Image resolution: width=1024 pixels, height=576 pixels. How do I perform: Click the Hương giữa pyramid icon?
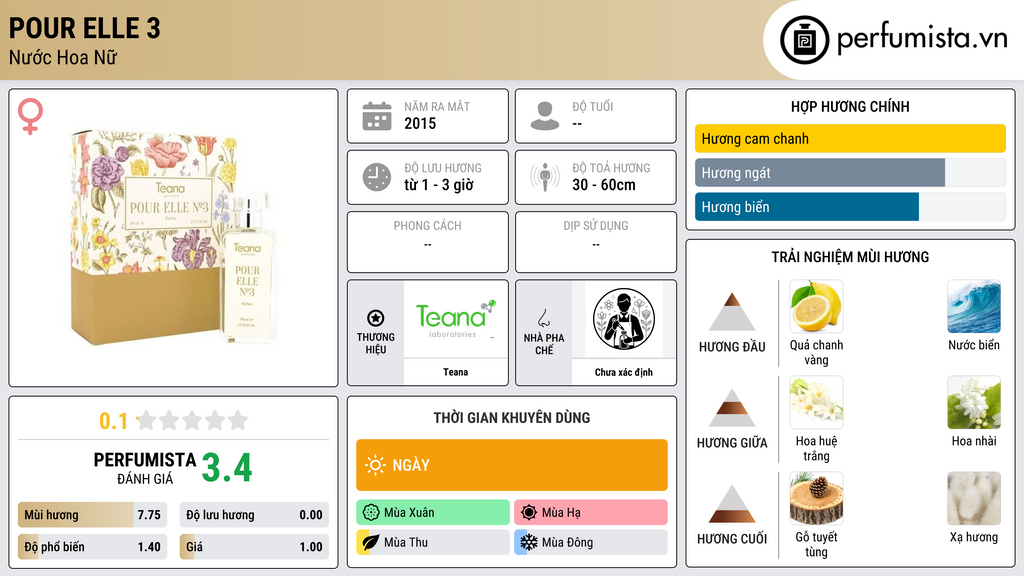point(732,408)
